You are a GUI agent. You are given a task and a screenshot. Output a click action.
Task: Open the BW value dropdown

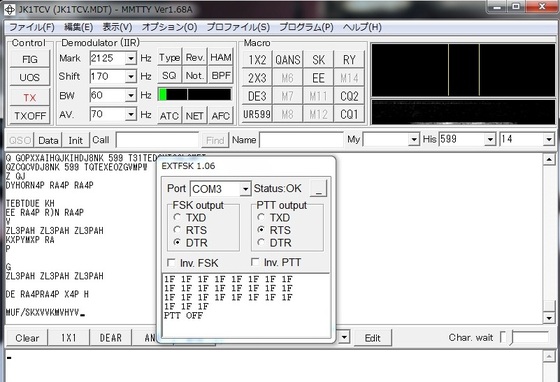(x=131, y=95)
